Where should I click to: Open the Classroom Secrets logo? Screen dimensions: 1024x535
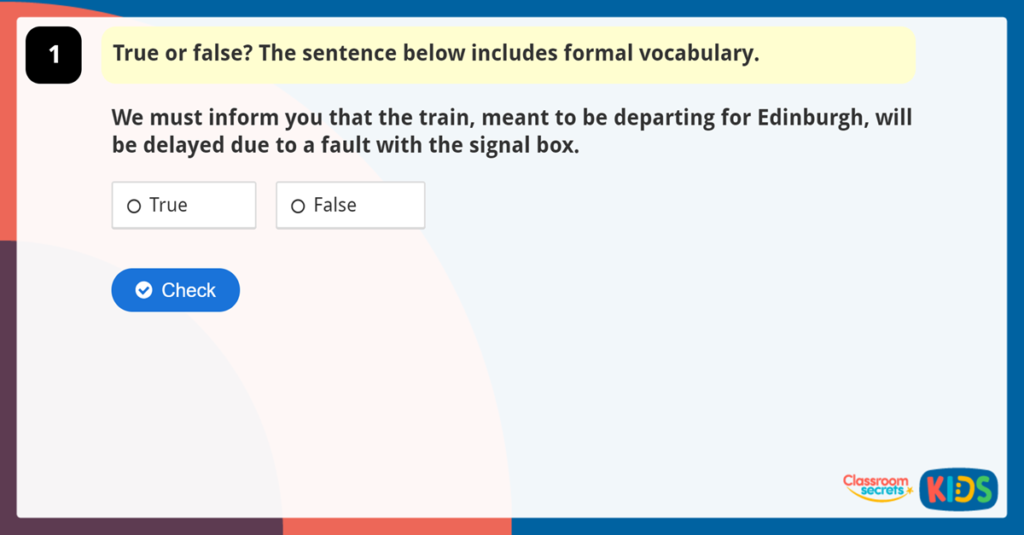[x=877, y=487]
